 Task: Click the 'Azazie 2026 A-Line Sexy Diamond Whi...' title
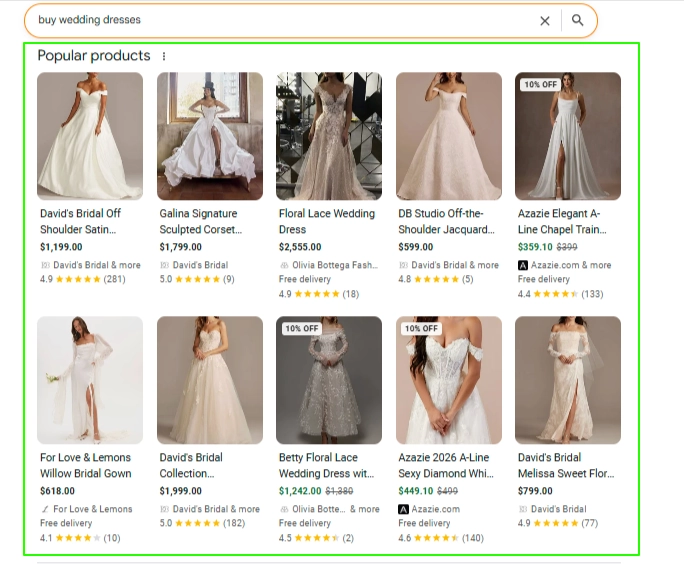446,465
